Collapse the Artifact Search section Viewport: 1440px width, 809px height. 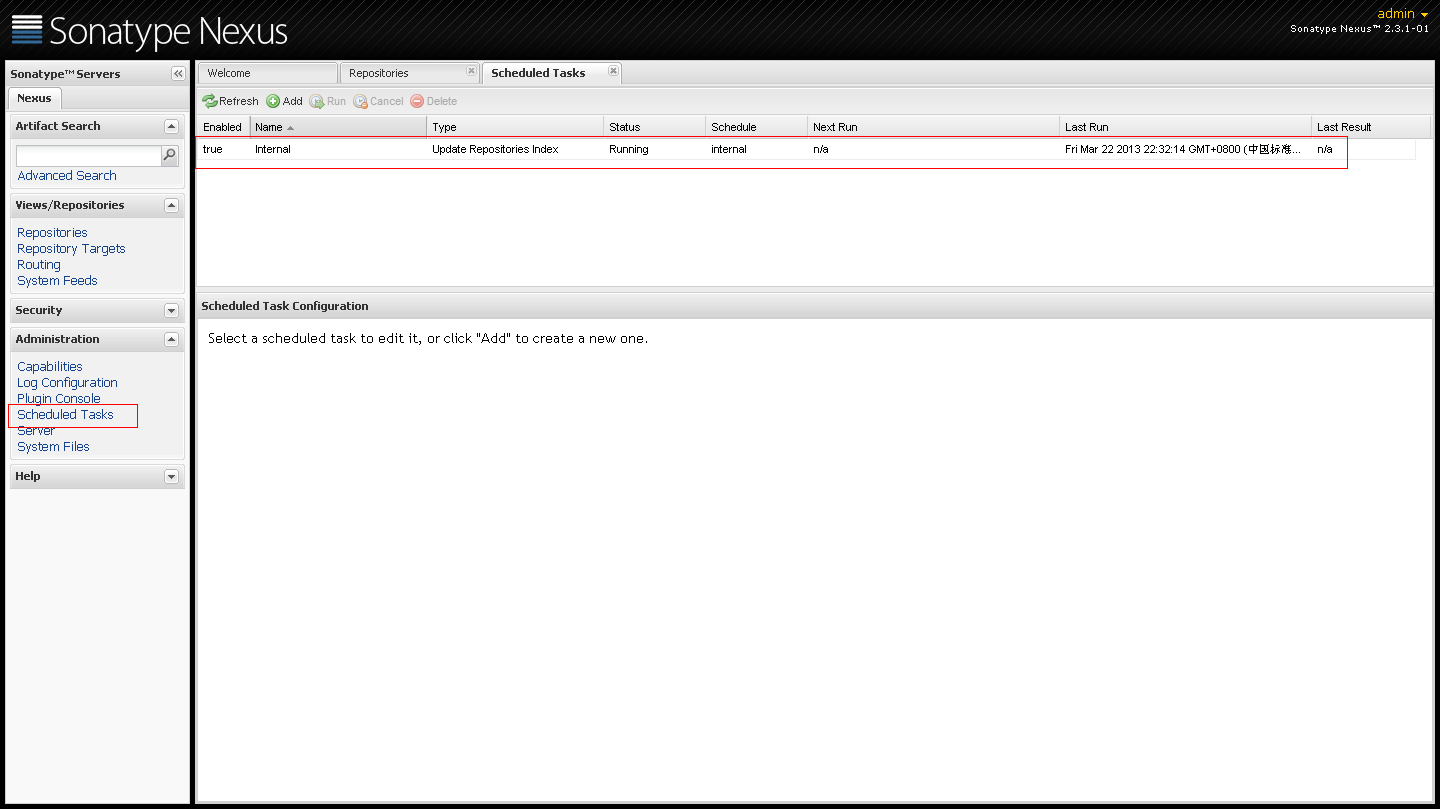pyautogui.click(x=171, y=127)
